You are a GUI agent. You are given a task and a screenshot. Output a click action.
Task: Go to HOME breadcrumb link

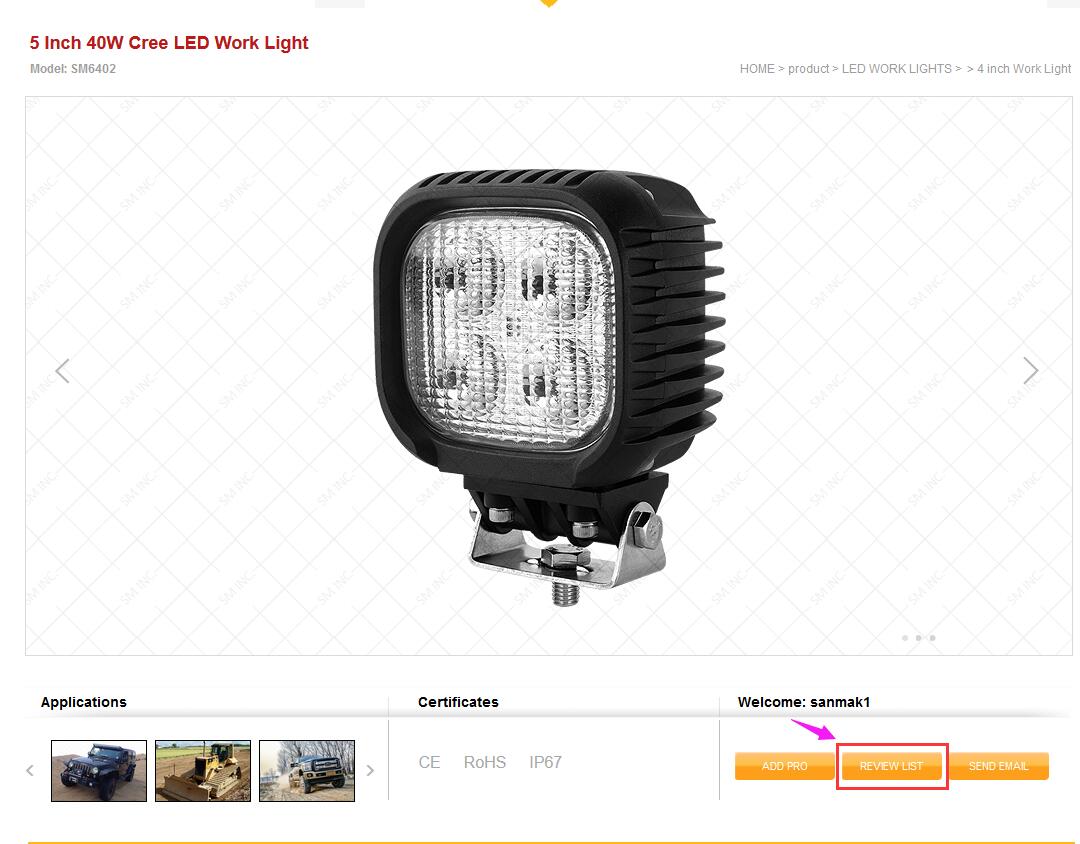[x=757, y=69]
